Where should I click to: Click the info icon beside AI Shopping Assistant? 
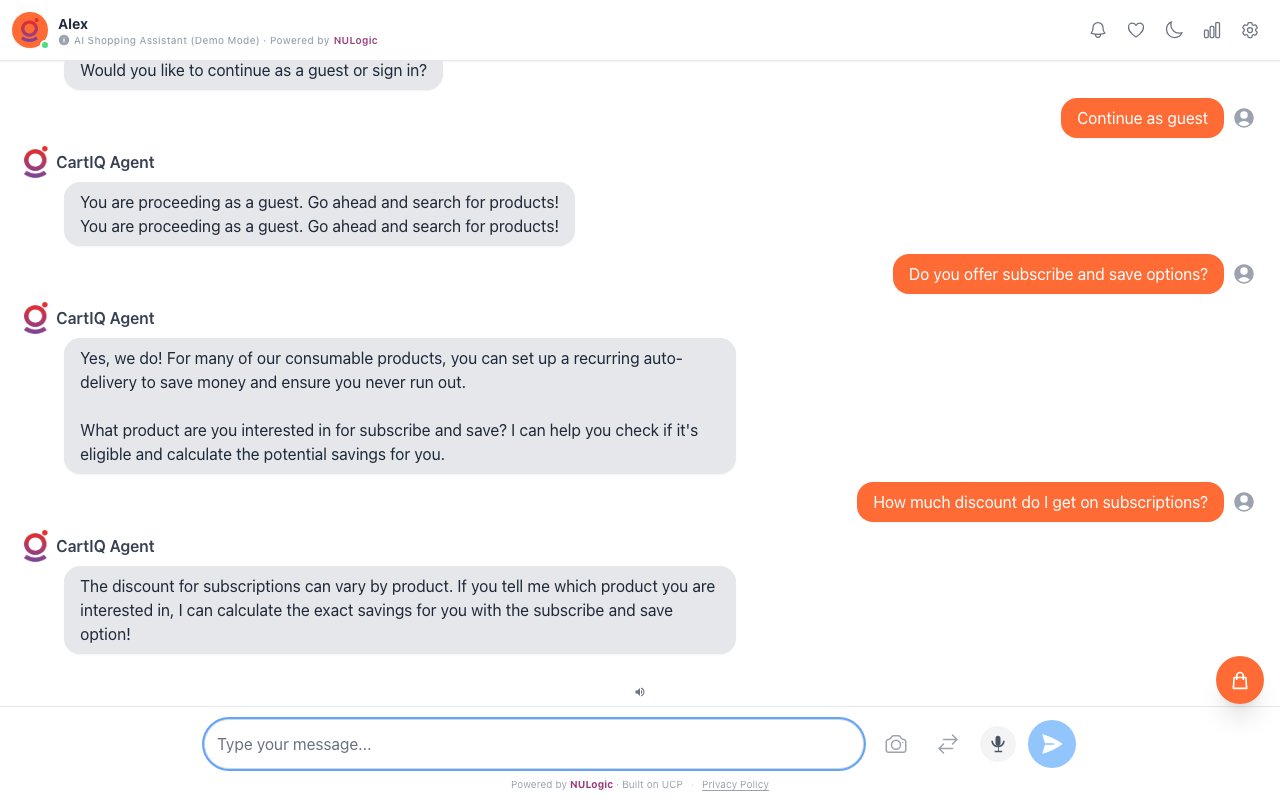(64, 41)
